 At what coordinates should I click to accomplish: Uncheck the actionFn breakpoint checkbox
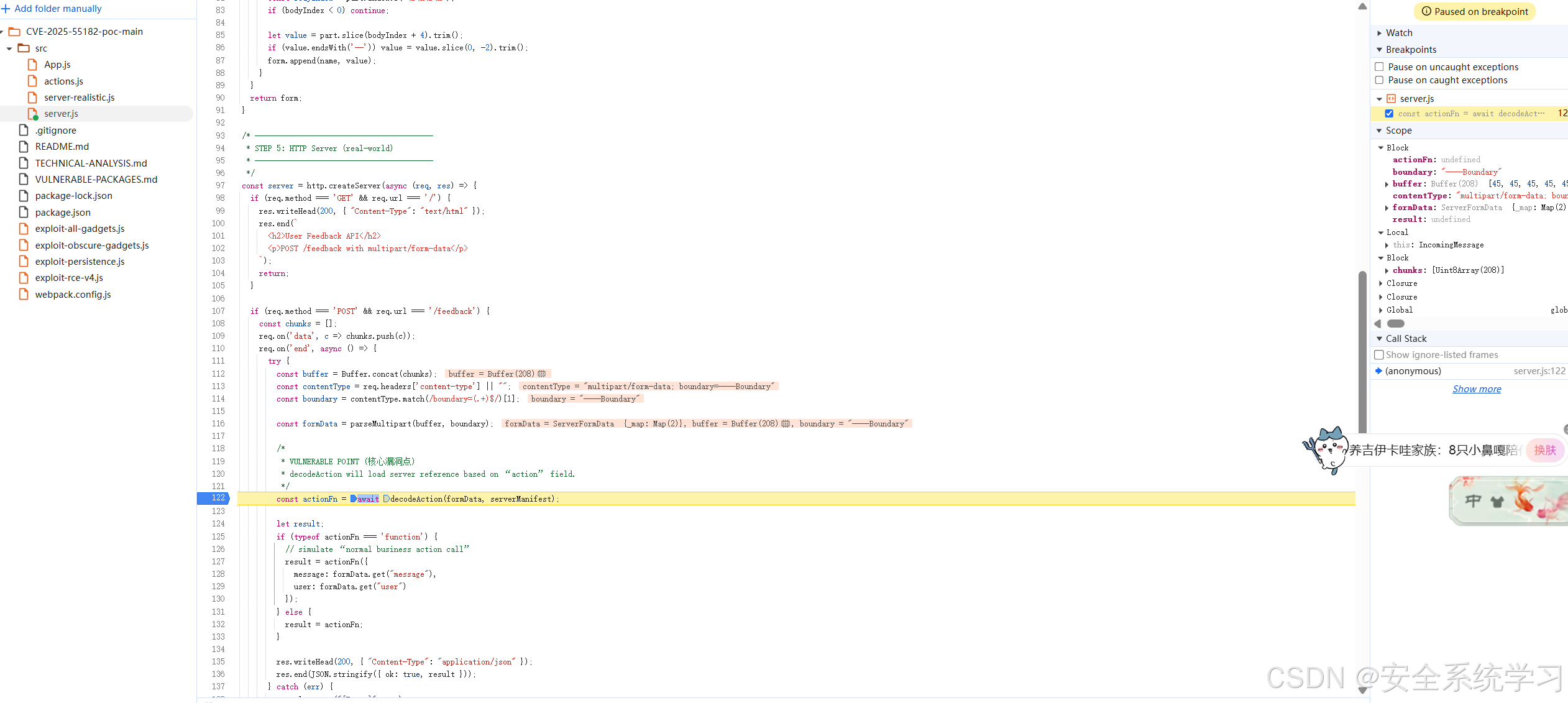[x=1389, y=114]
